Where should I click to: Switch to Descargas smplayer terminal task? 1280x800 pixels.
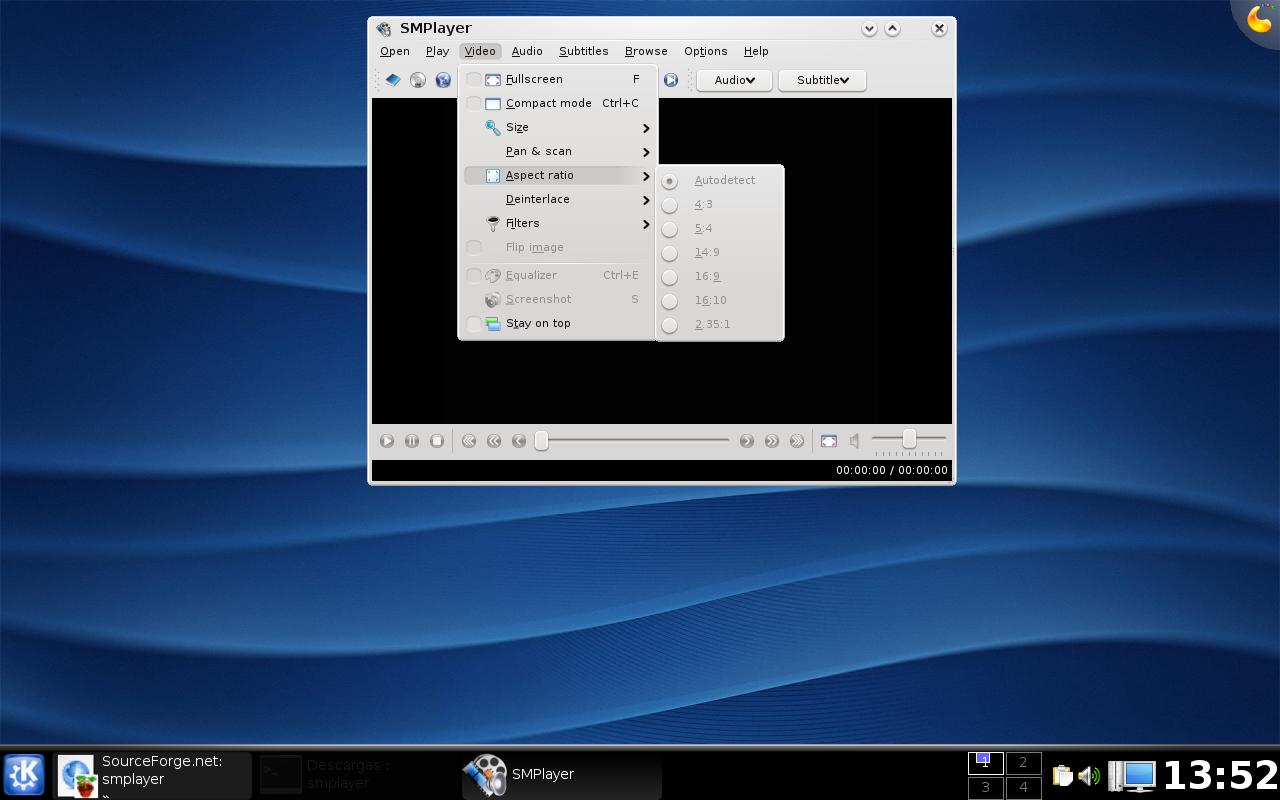coord(355,775)
